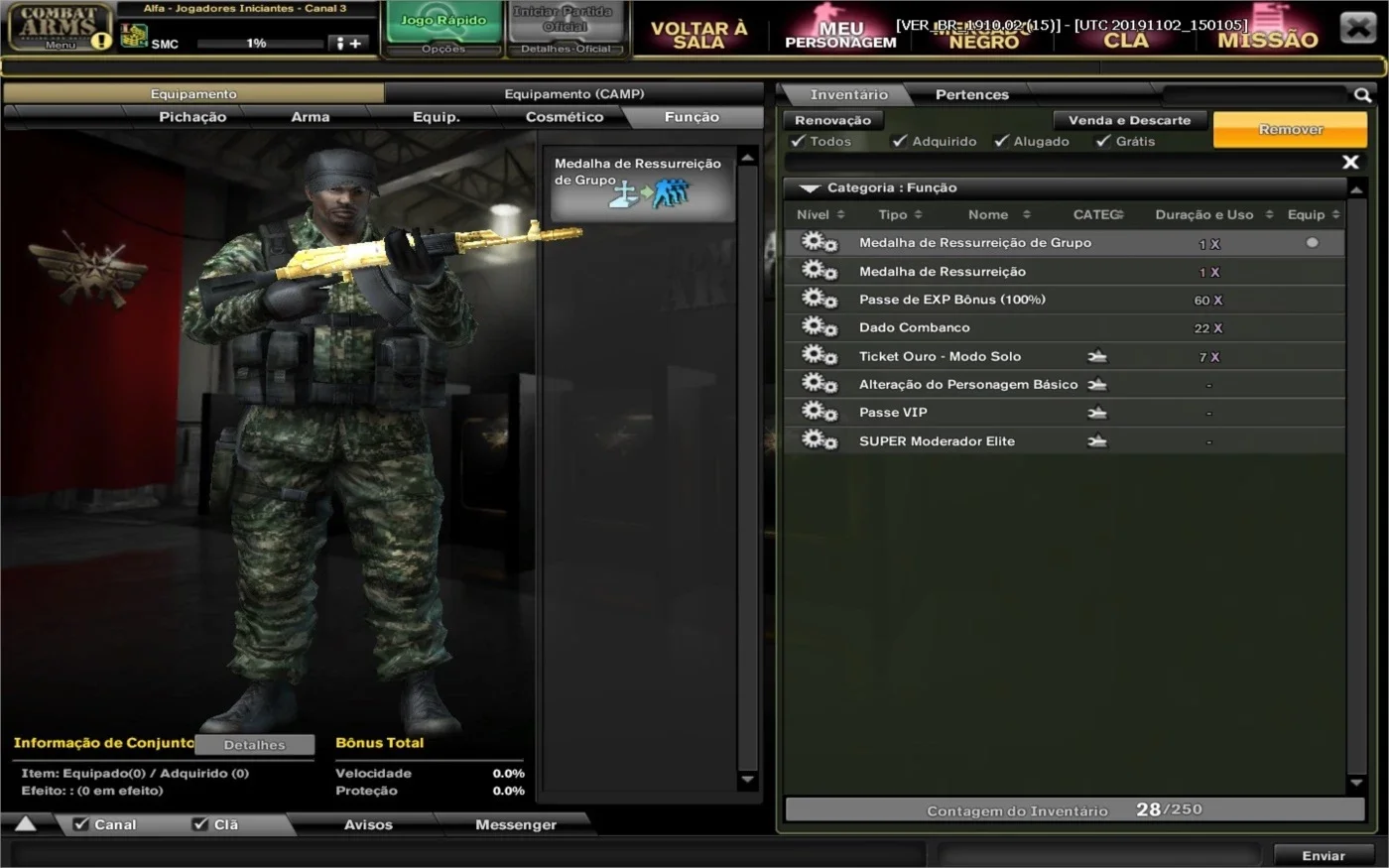Open the Combat Arms Menu logo
Viewport: 1389px width, 868px height.
pyautogui.click(x=60, y=27)
